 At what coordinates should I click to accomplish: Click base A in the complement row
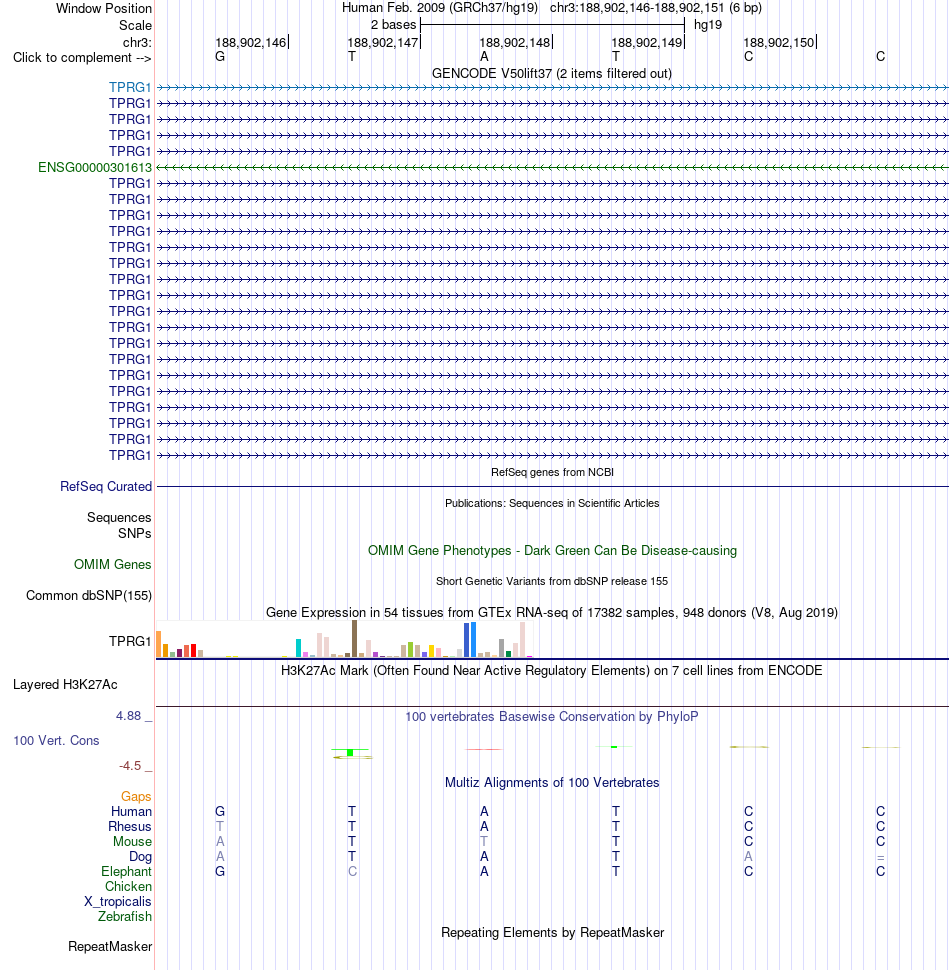pyautogui.click(x=484, y=56)
